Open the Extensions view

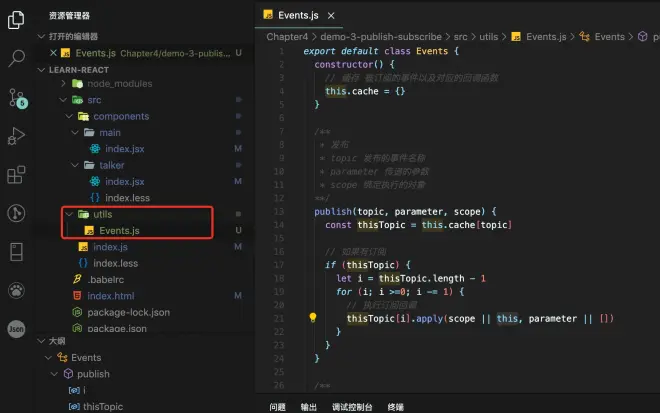point(16,175)
